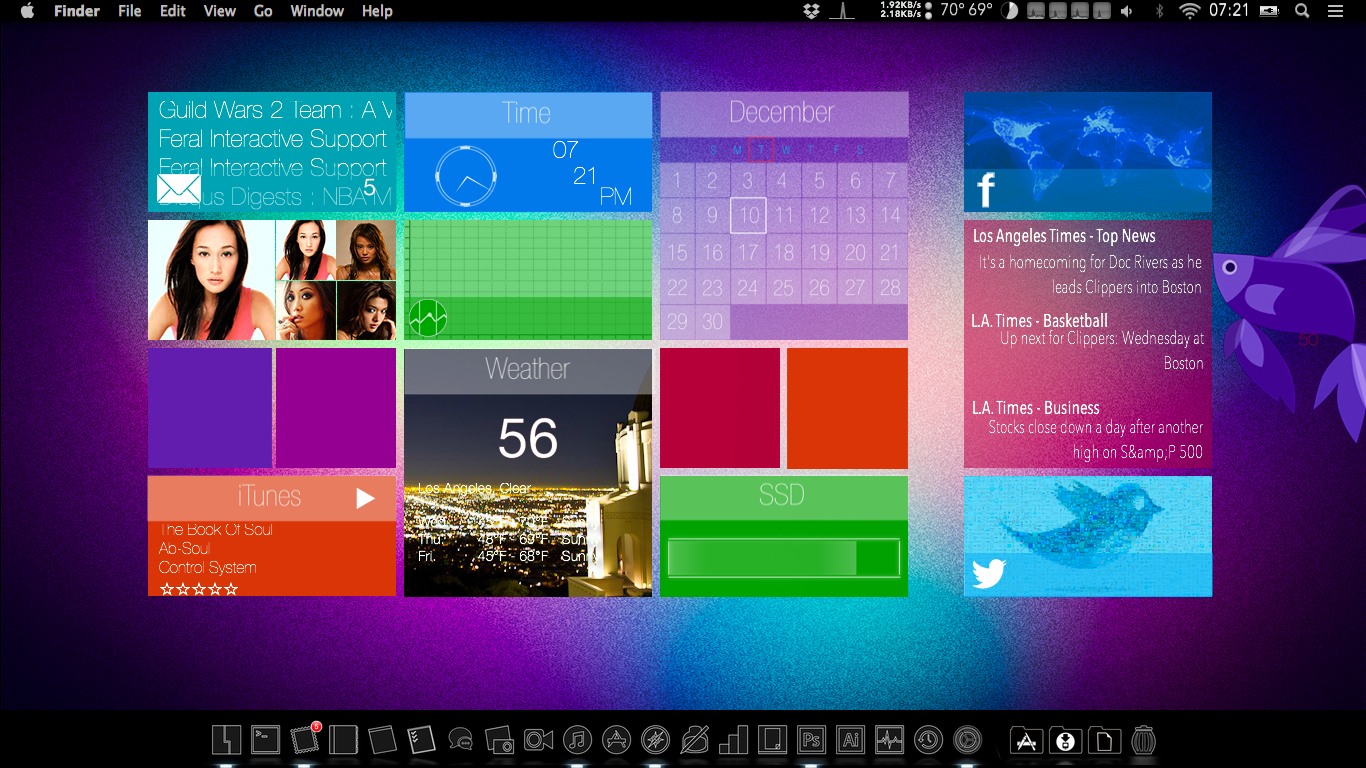Launch FaceTime camera dock icon
This screenshot has height=768, width=1366.
coord(538,740)
